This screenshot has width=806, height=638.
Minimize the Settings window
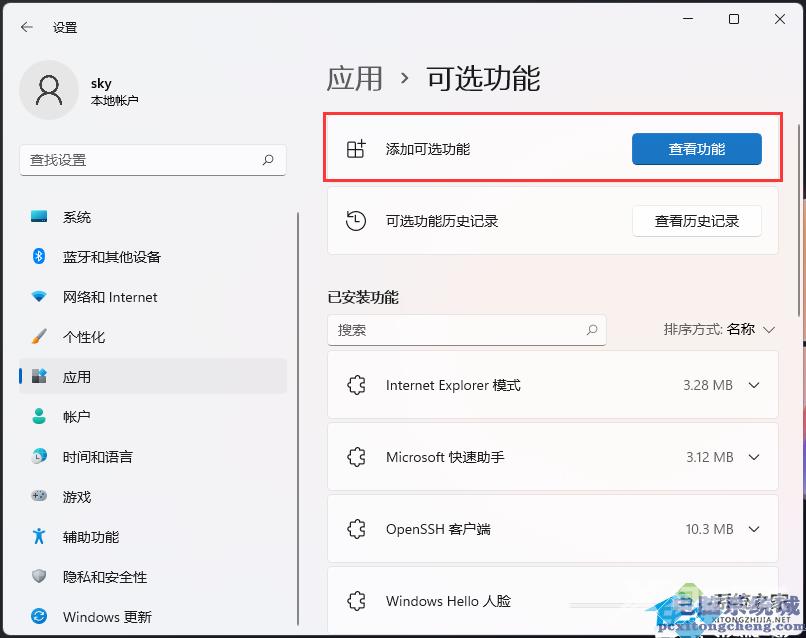coord(688,20)
